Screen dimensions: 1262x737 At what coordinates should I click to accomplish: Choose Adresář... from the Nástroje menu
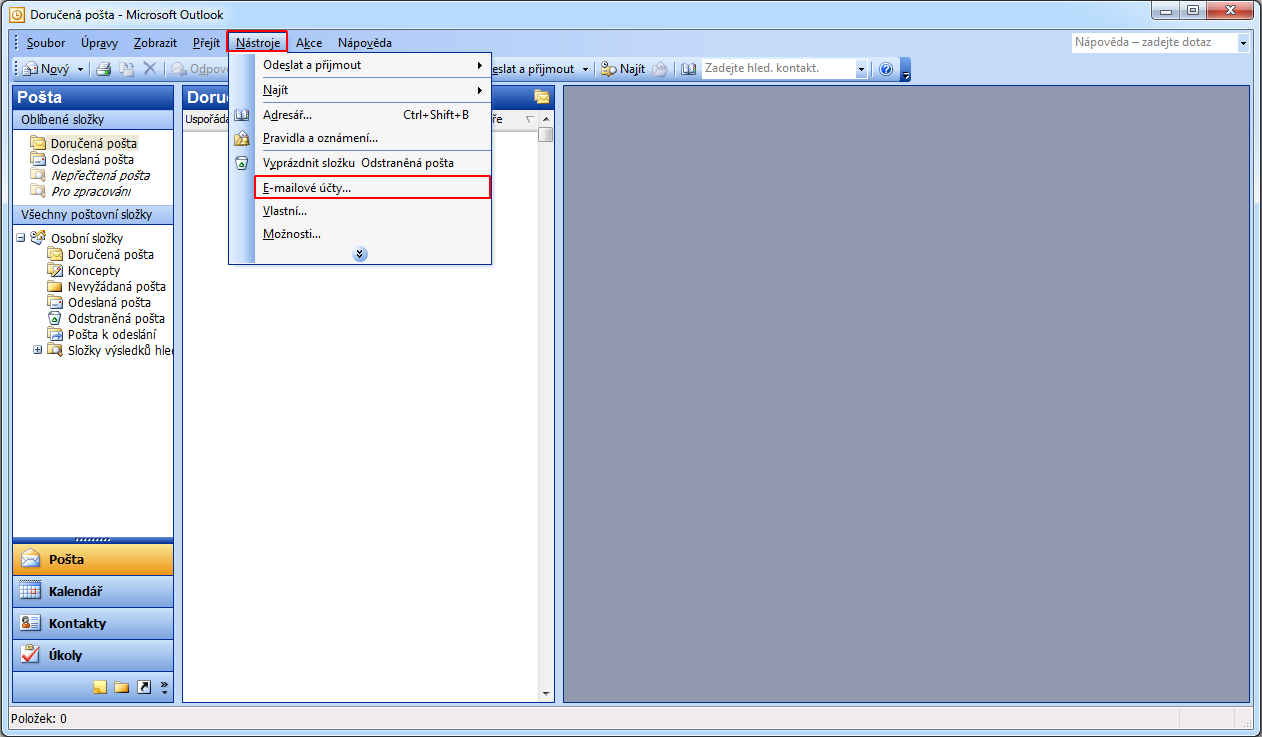click(372, 115)
